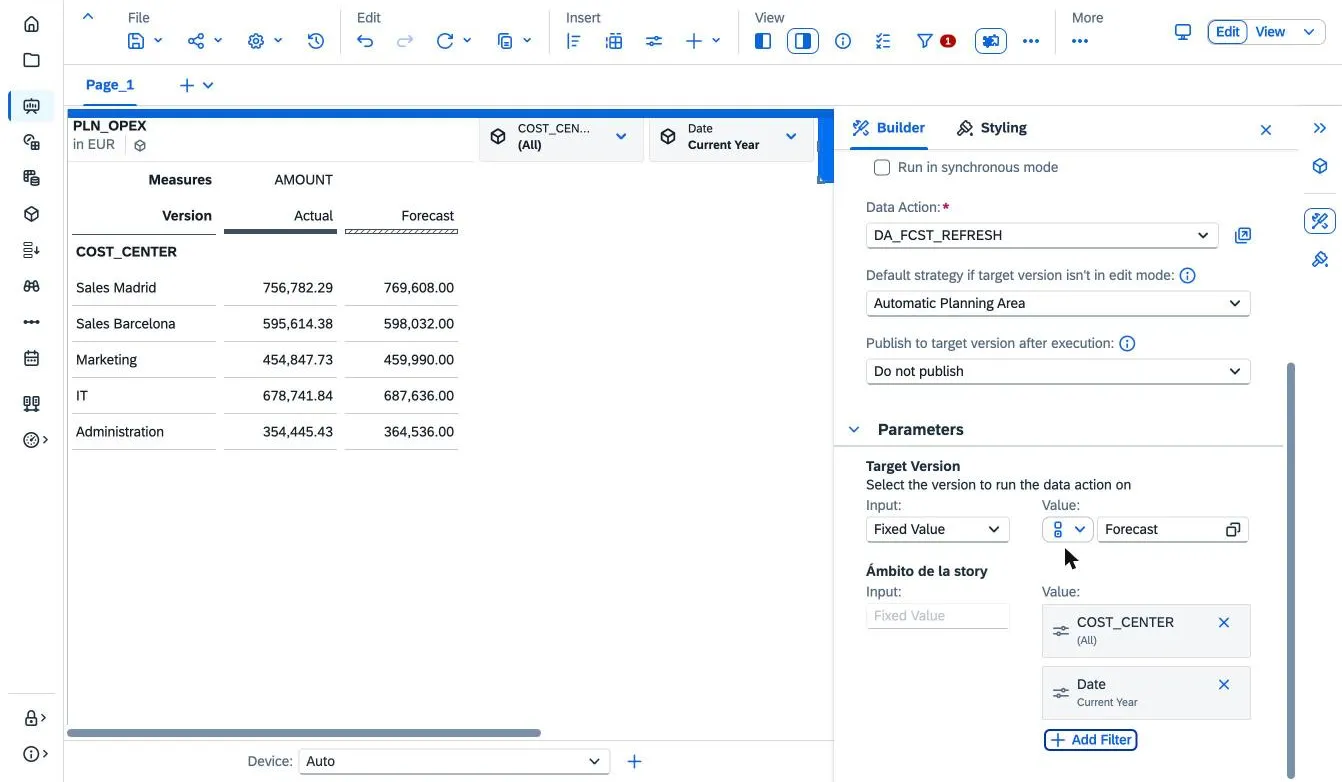Click the horizontal scrollbar under the table
The image size is (1342, 782).
[304, 733]
